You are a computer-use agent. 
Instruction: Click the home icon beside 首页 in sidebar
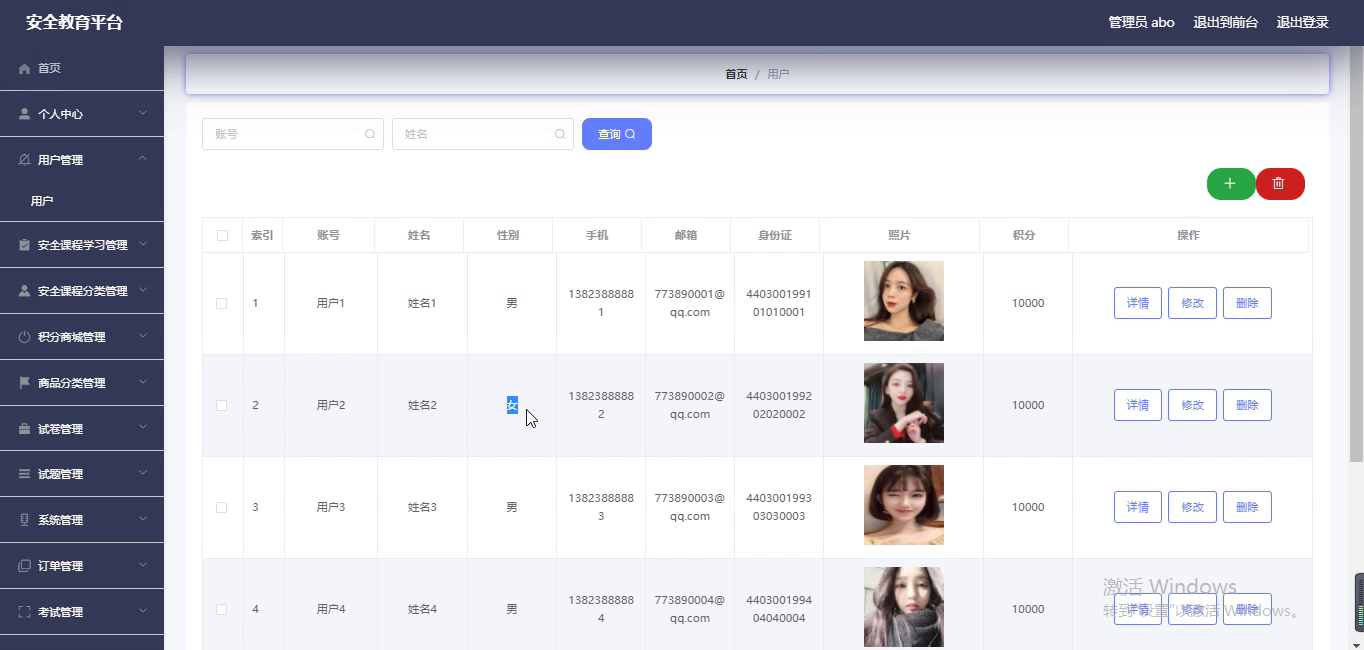coord(25,69)
